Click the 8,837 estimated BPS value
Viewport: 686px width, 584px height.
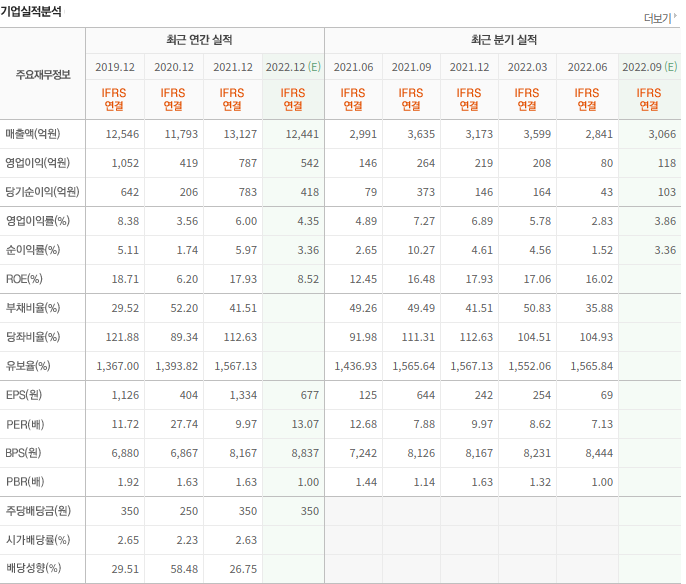(305, 453)
